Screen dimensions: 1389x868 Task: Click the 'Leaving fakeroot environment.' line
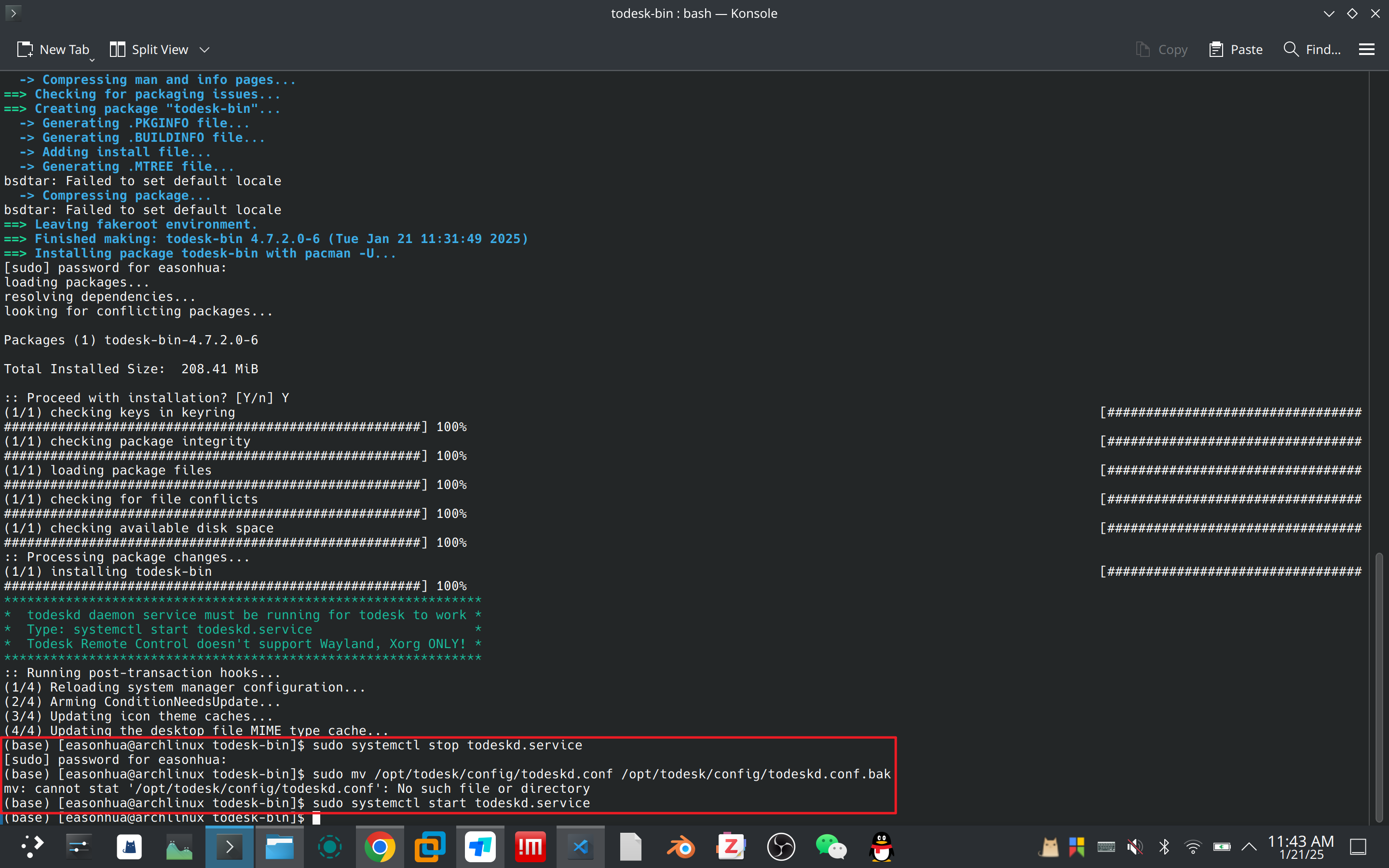click(130, 224)
